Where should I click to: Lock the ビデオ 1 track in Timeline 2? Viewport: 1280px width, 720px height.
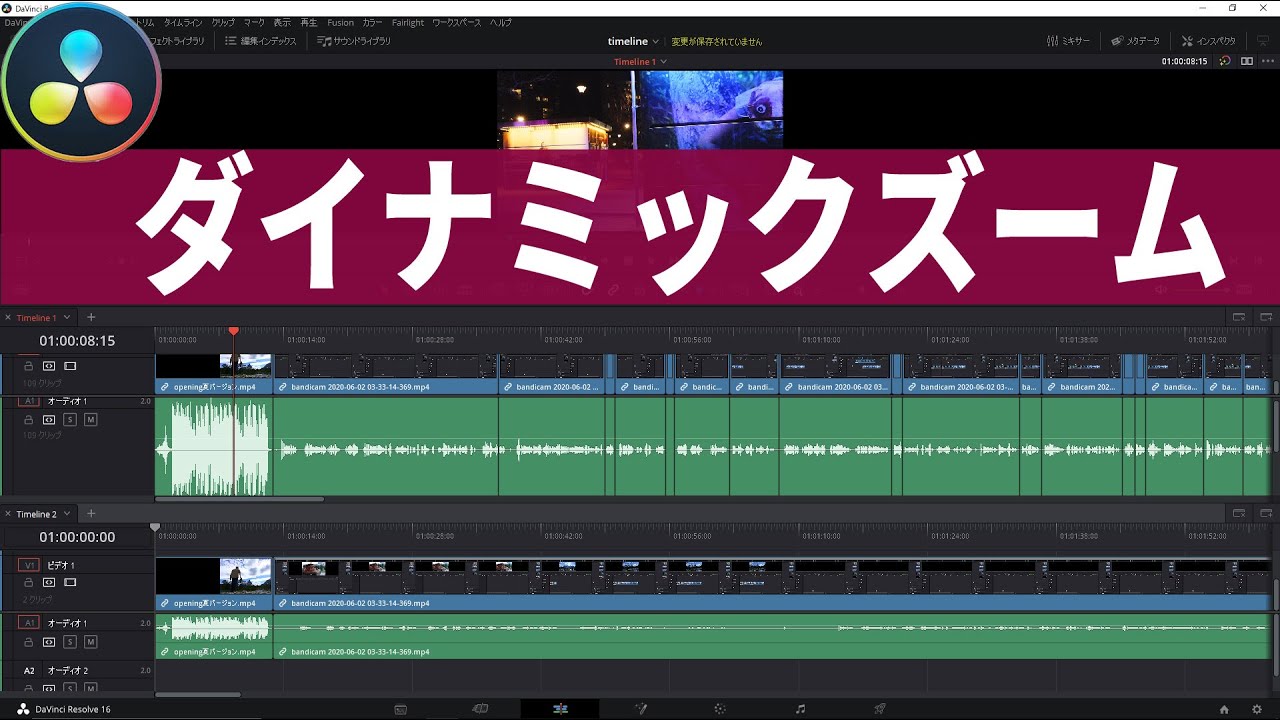[x=29, y=582]
